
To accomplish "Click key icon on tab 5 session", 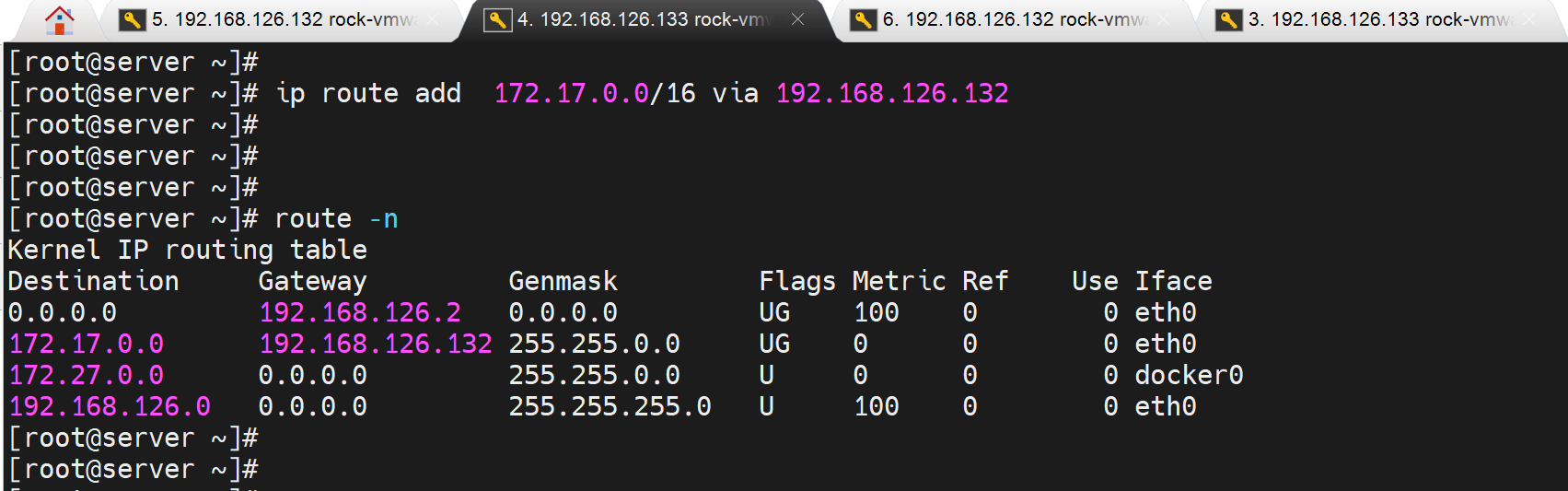I will point(133,20).
